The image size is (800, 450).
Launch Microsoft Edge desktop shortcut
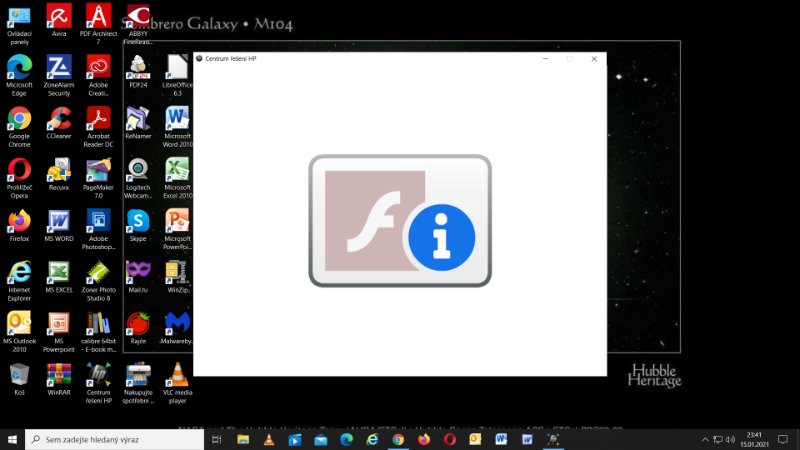click(19, 76)
